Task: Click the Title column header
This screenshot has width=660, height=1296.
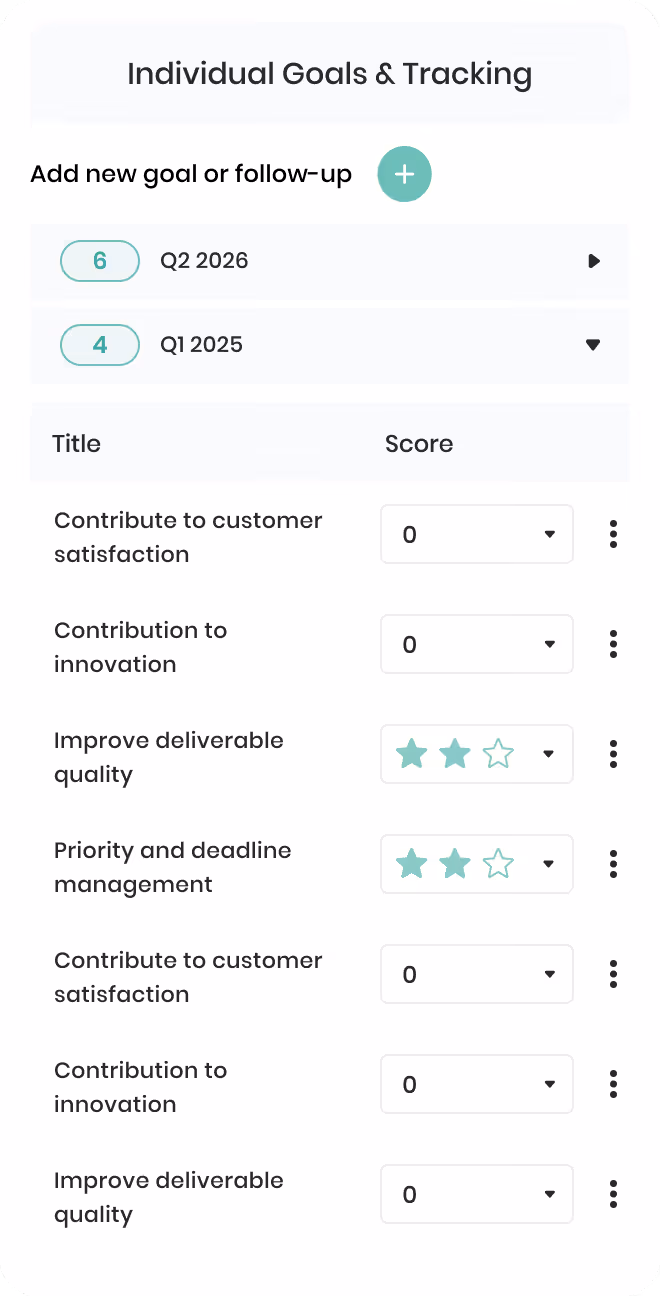Action: (x=77, y=444)
